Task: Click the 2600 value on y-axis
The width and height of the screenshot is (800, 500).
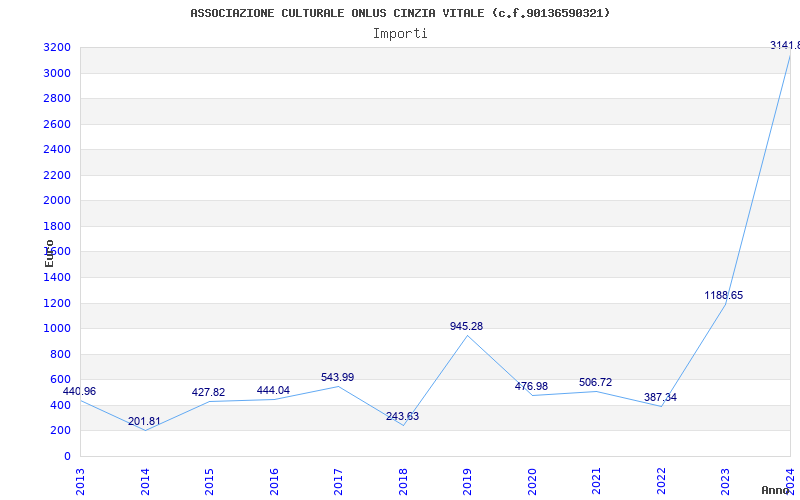Action: point(57,124)
